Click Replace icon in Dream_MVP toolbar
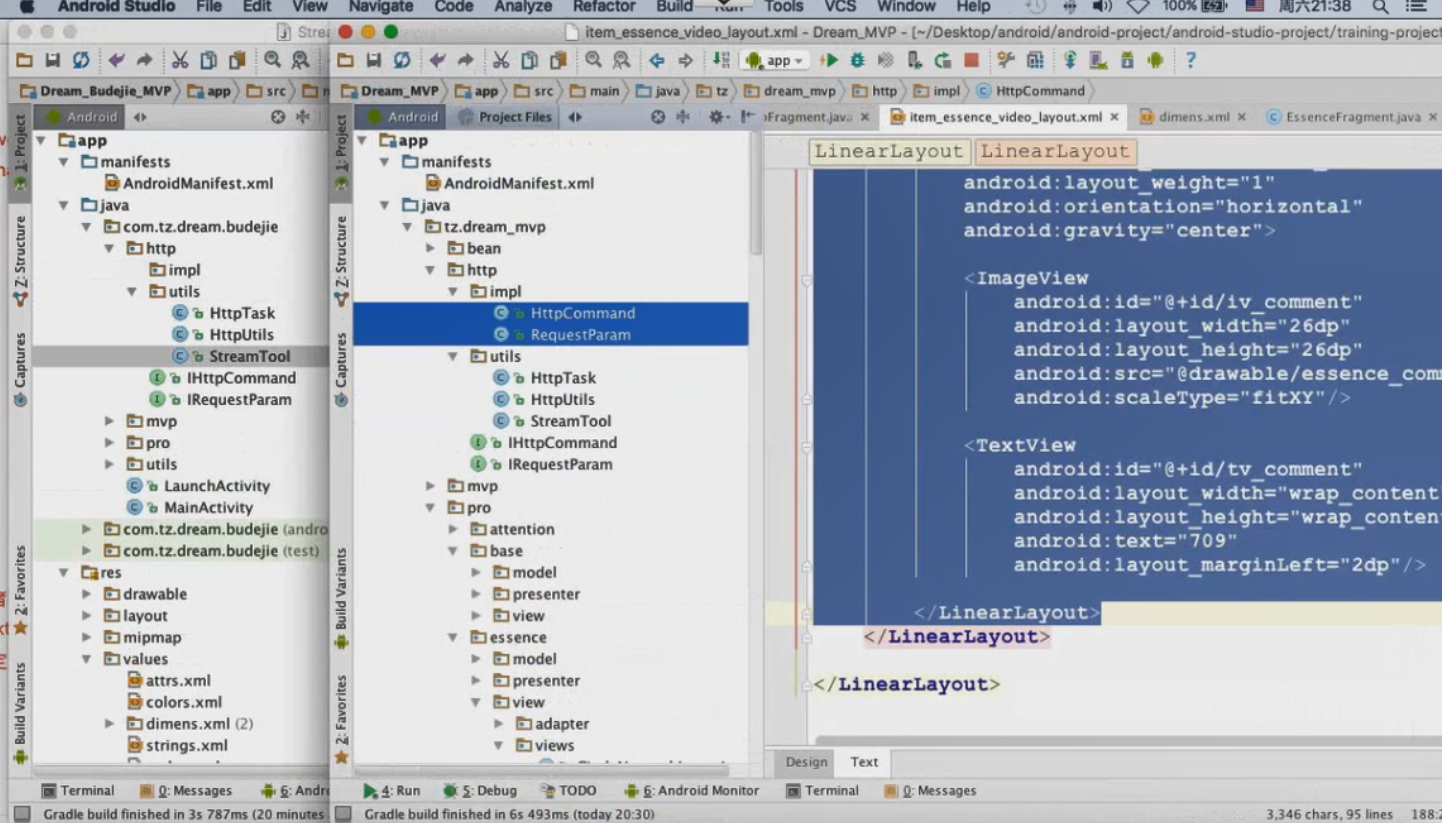Screen dimensions: 1442x823 (x=621, y=60)
